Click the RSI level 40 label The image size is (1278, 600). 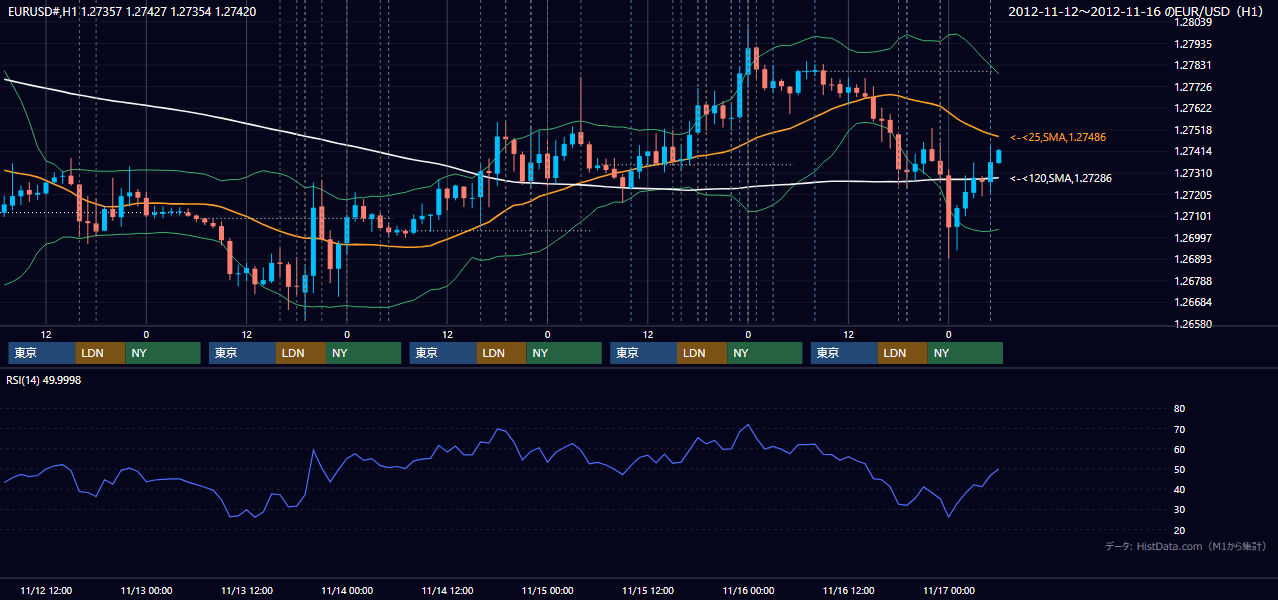1179,489
